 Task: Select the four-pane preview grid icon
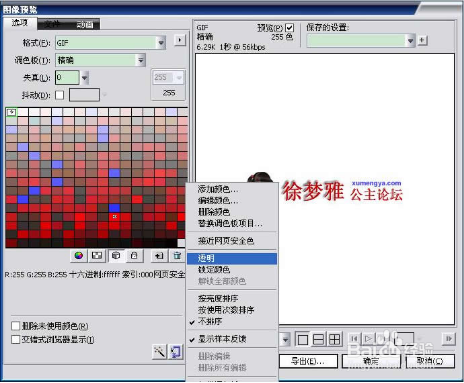point(335,340)
